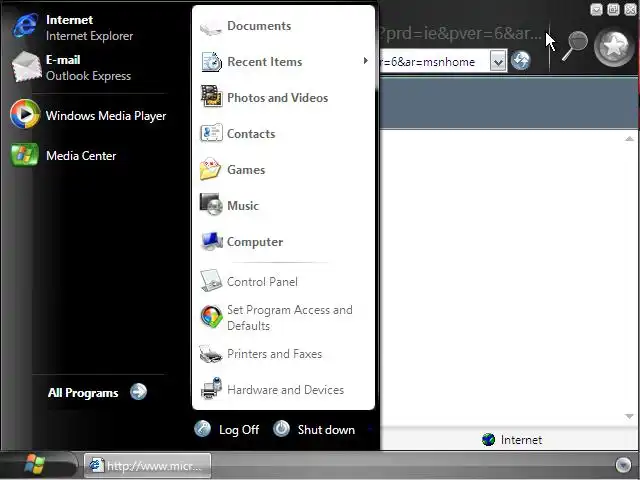Click the Music icon
This screenshot has width=640, height=480.
(211, 204)
